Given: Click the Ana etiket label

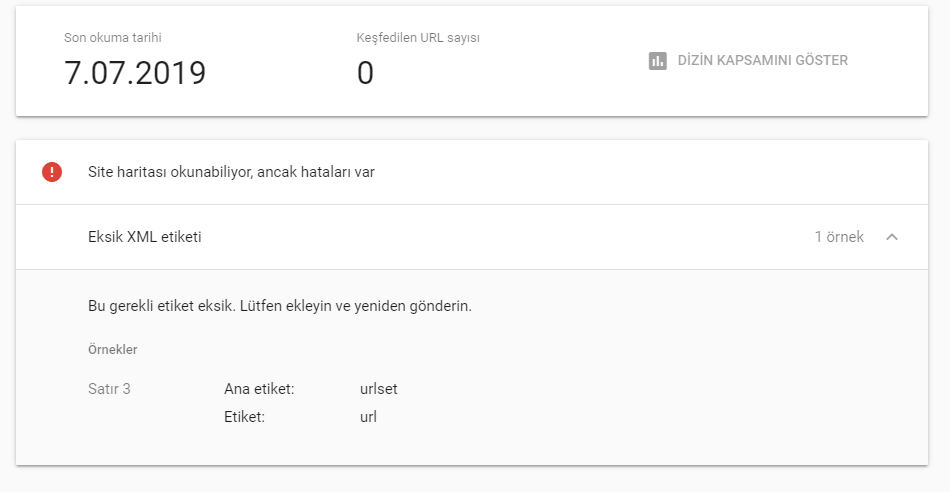Looking at the screenshot, I should tap(259, 389).
